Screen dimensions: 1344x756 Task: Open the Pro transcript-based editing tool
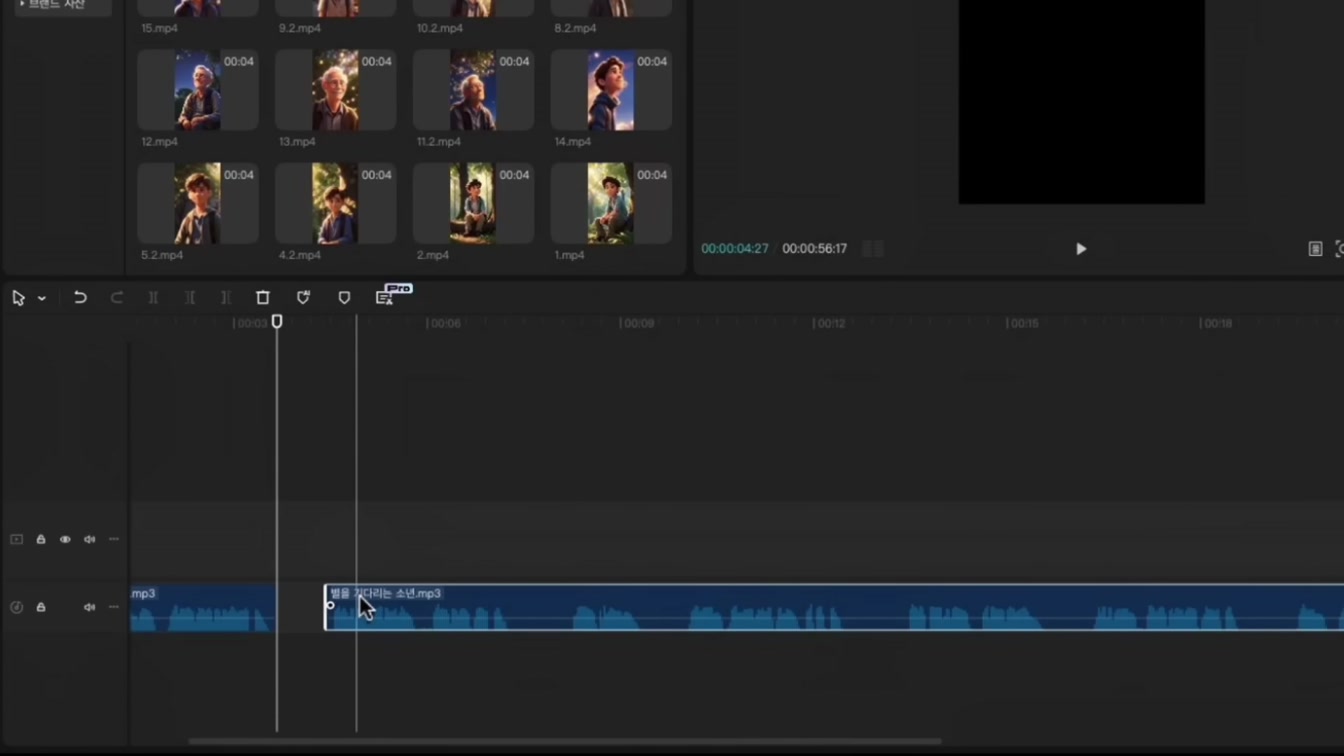pyautogui.click(x=385, y=298)
